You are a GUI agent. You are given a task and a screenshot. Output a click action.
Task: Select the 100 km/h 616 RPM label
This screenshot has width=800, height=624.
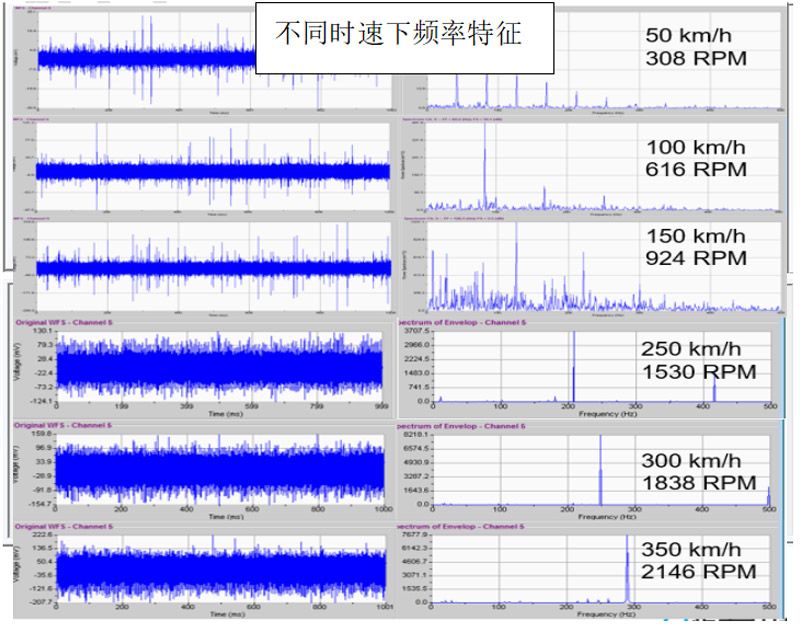(696, 159)
